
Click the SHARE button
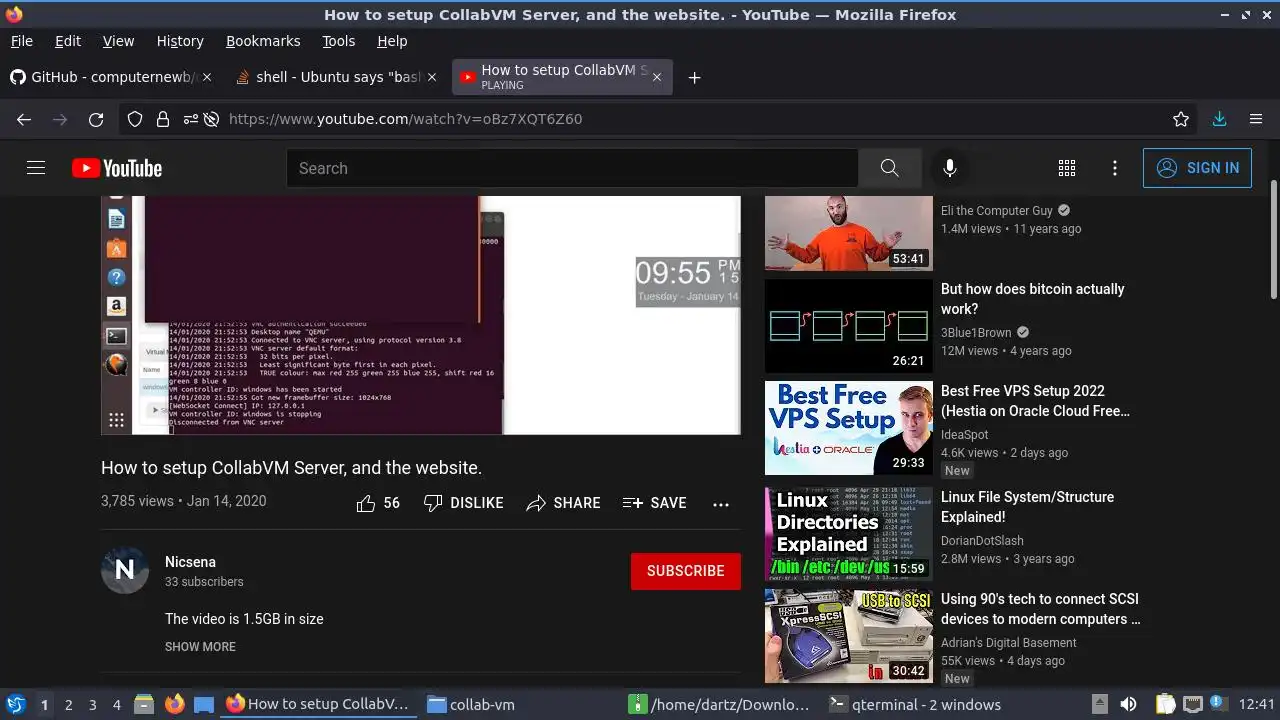pyautogui.click(x=564, y=503)
